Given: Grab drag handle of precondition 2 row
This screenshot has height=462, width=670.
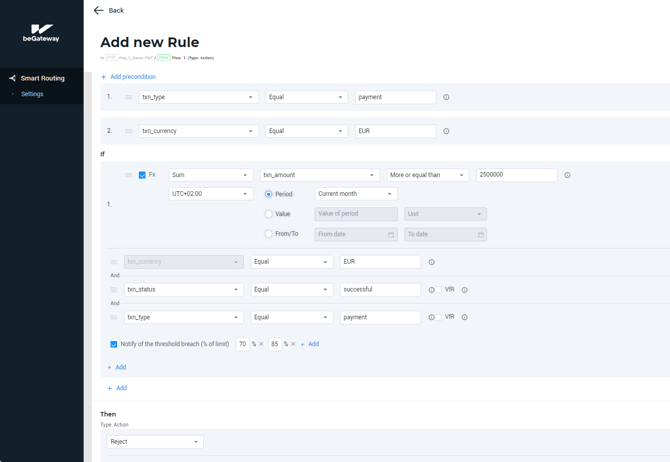Looking at the screenshot, I should 128,131.
